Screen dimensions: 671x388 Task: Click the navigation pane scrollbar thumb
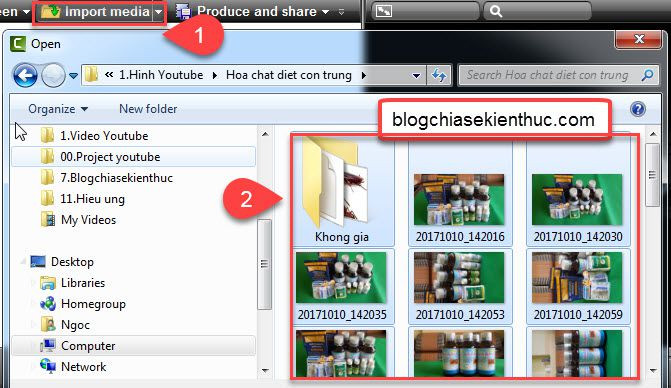(x=264, y=264)
